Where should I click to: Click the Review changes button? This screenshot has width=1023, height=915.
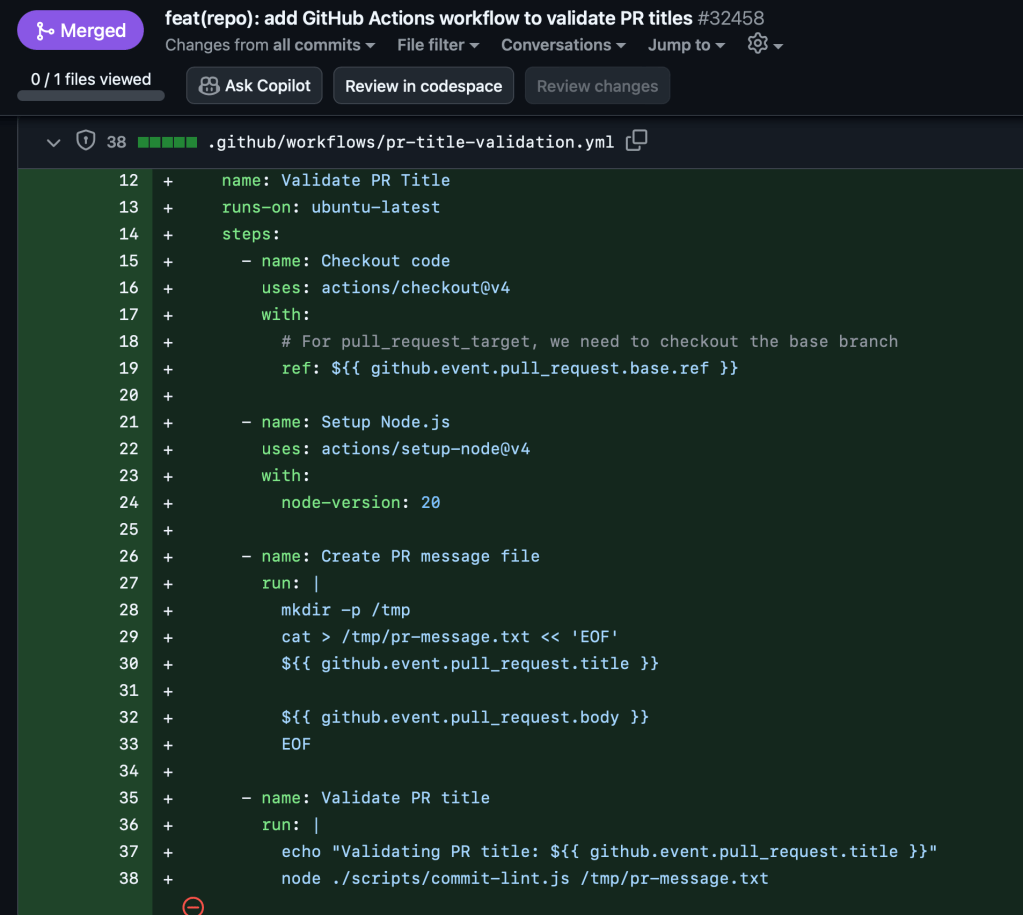tap(597, 86)
